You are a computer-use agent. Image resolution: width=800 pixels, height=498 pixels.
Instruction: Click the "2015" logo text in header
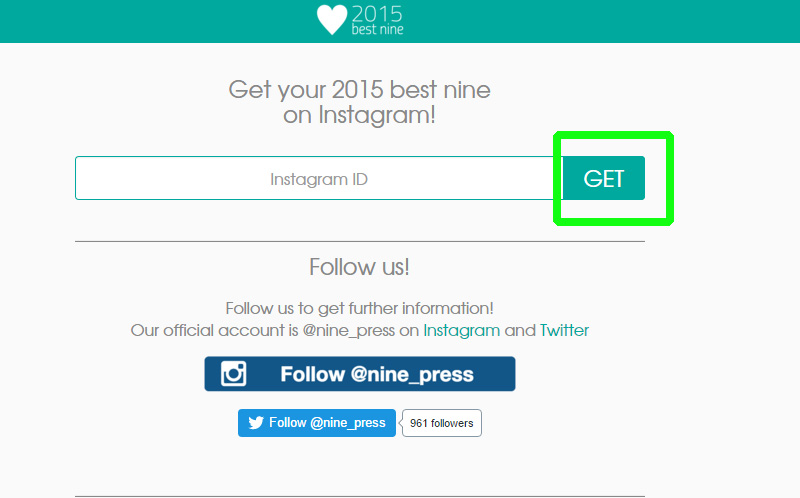click(378, 13)
